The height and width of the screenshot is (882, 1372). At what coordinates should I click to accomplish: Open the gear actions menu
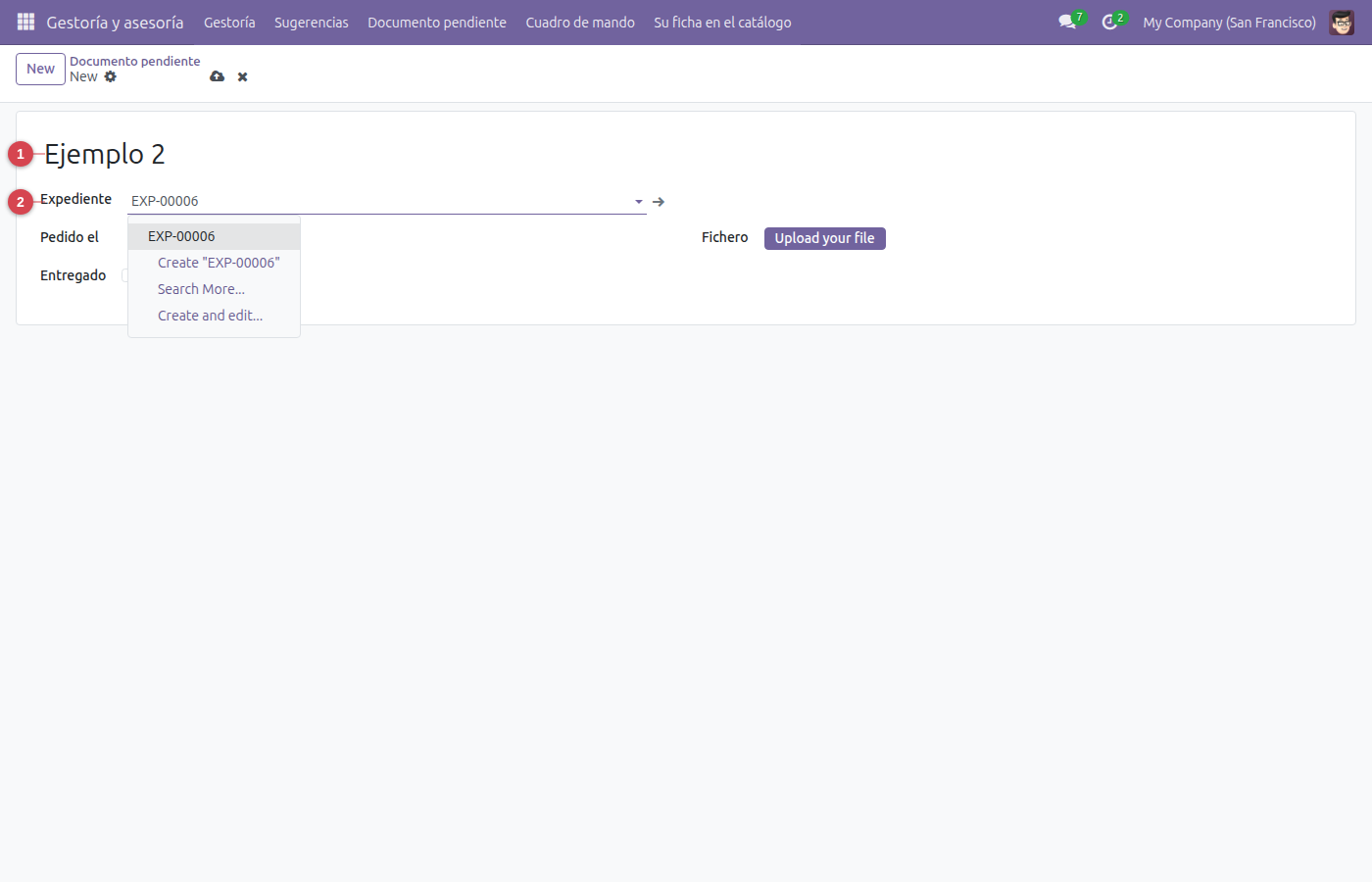click(x=111, y=76)
